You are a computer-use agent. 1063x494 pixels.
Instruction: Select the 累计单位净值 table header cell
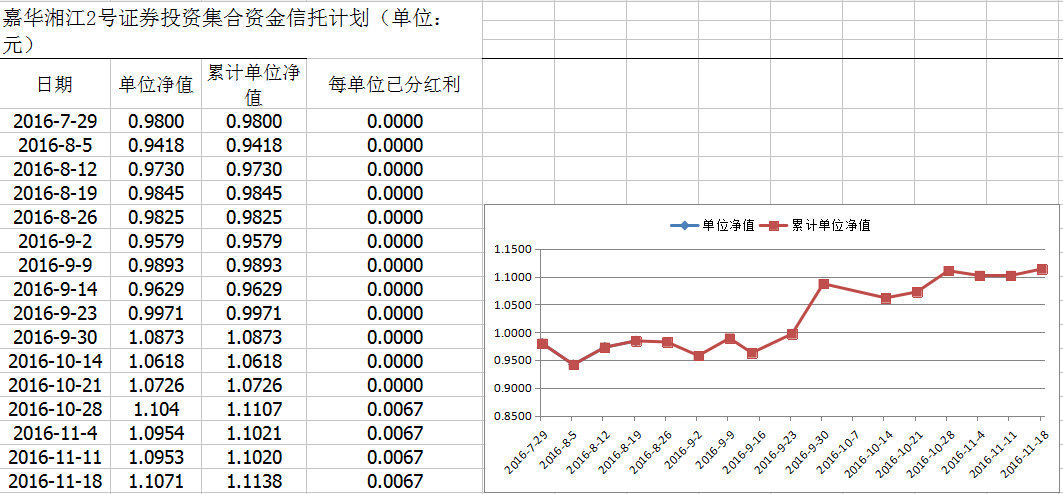tap(254, 85)
